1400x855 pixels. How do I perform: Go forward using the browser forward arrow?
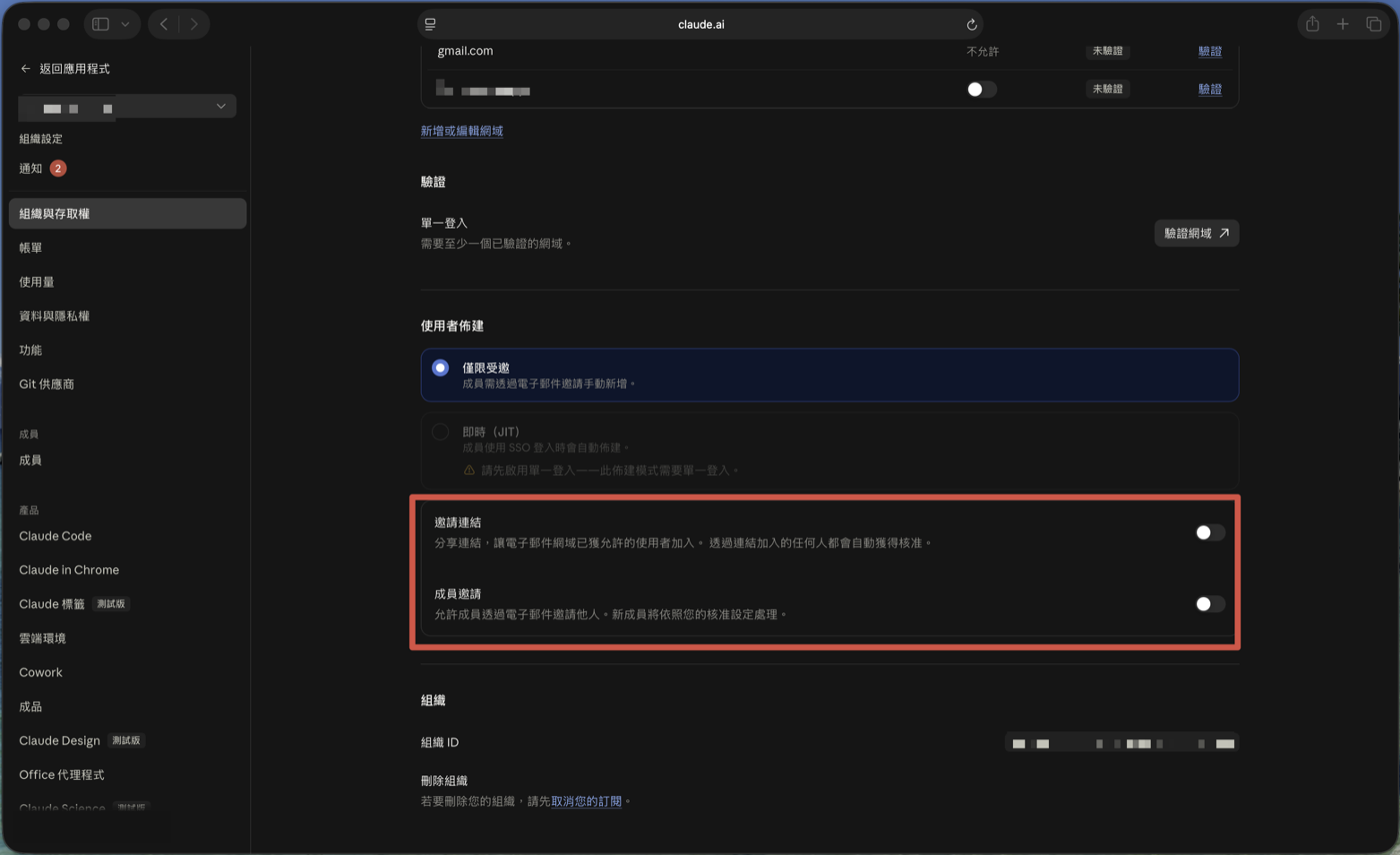[x=194, y=24]
